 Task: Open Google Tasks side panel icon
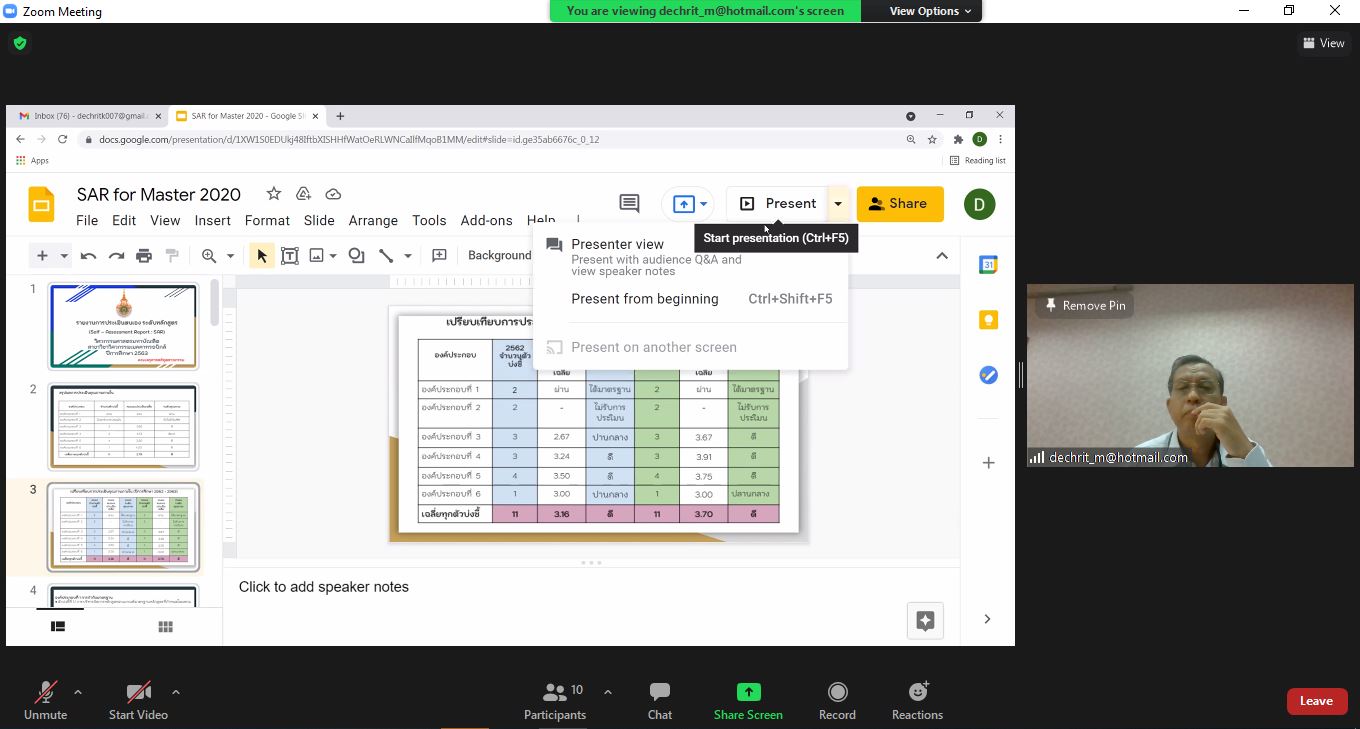(988, 375)
